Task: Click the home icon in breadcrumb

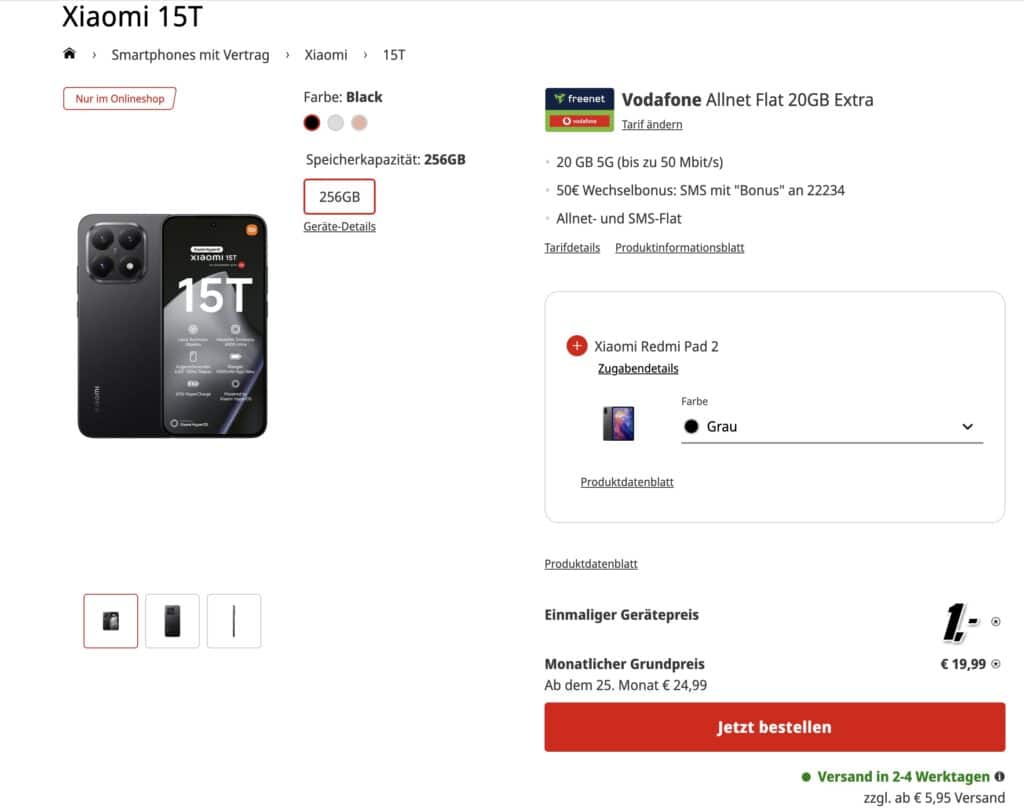Action: click(x=69, y=54)
